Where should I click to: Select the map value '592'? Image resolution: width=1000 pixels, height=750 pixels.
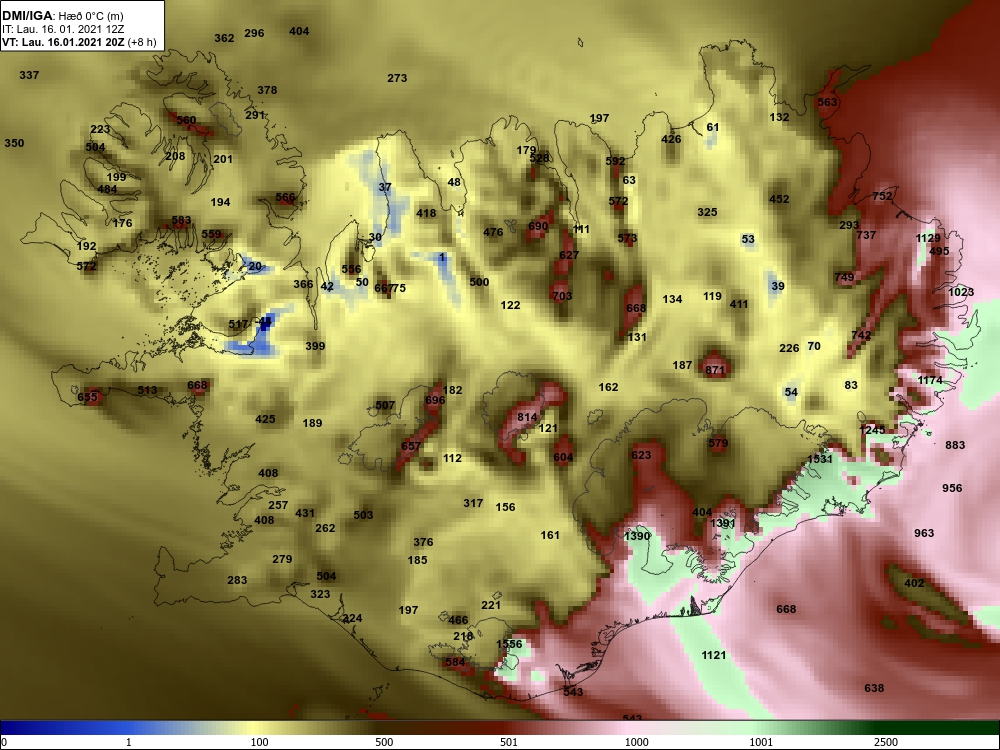click(615, 161)
